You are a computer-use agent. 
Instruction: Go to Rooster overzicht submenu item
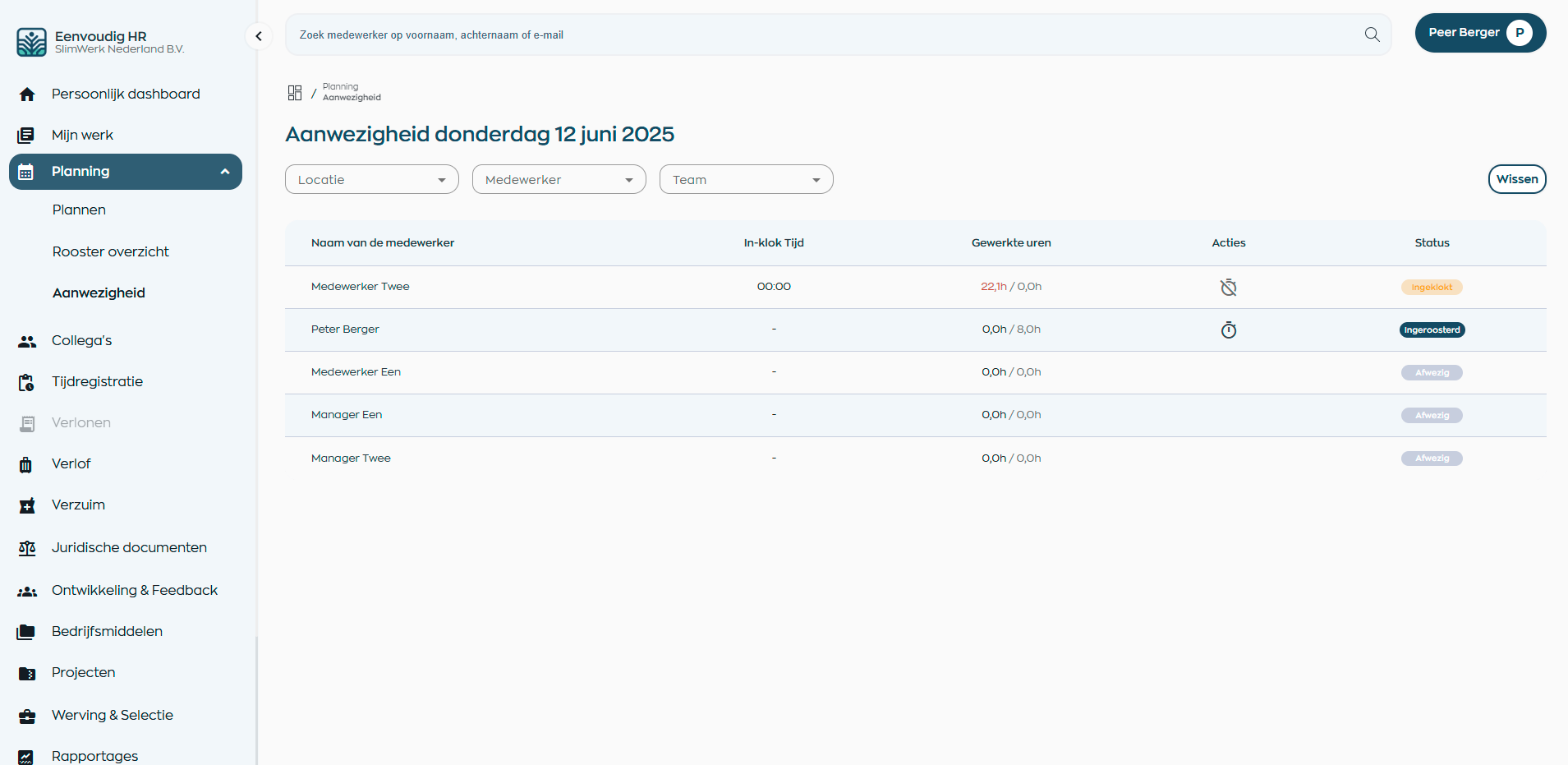[110, 251]
